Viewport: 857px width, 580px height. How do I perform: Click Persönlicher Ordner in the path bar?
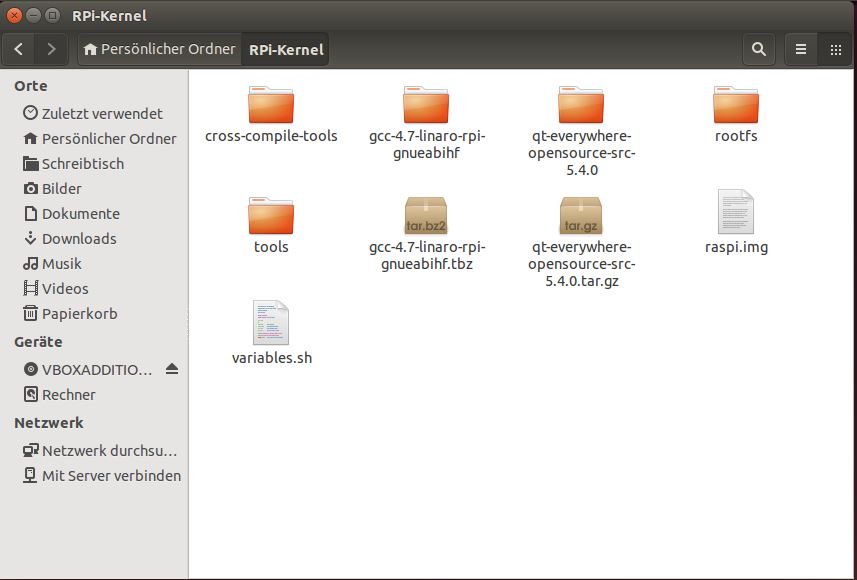[x=160, y=49]
